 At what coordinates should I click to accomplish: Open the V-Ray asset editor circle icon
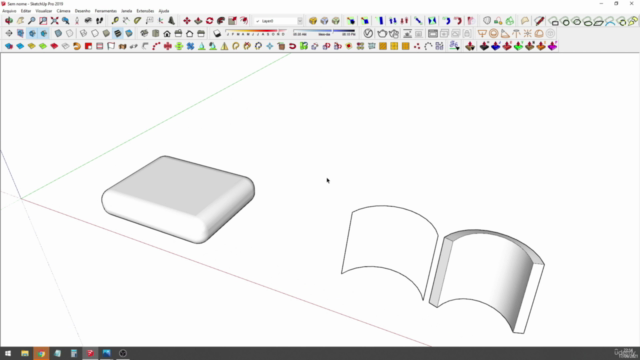point(368,33)
